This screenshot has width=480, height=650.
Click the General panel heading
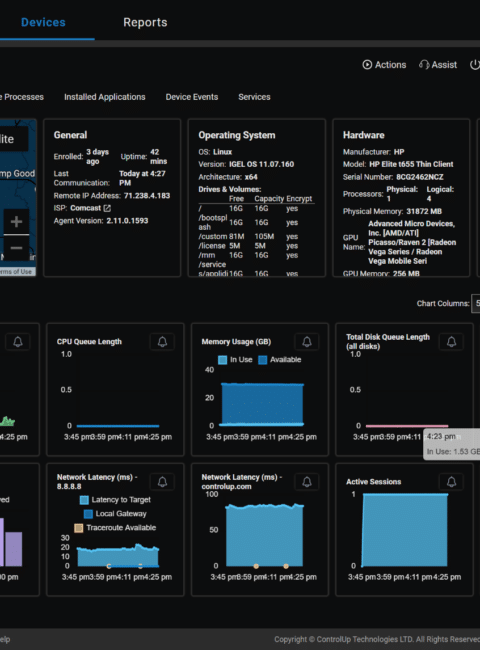(70, 135)
